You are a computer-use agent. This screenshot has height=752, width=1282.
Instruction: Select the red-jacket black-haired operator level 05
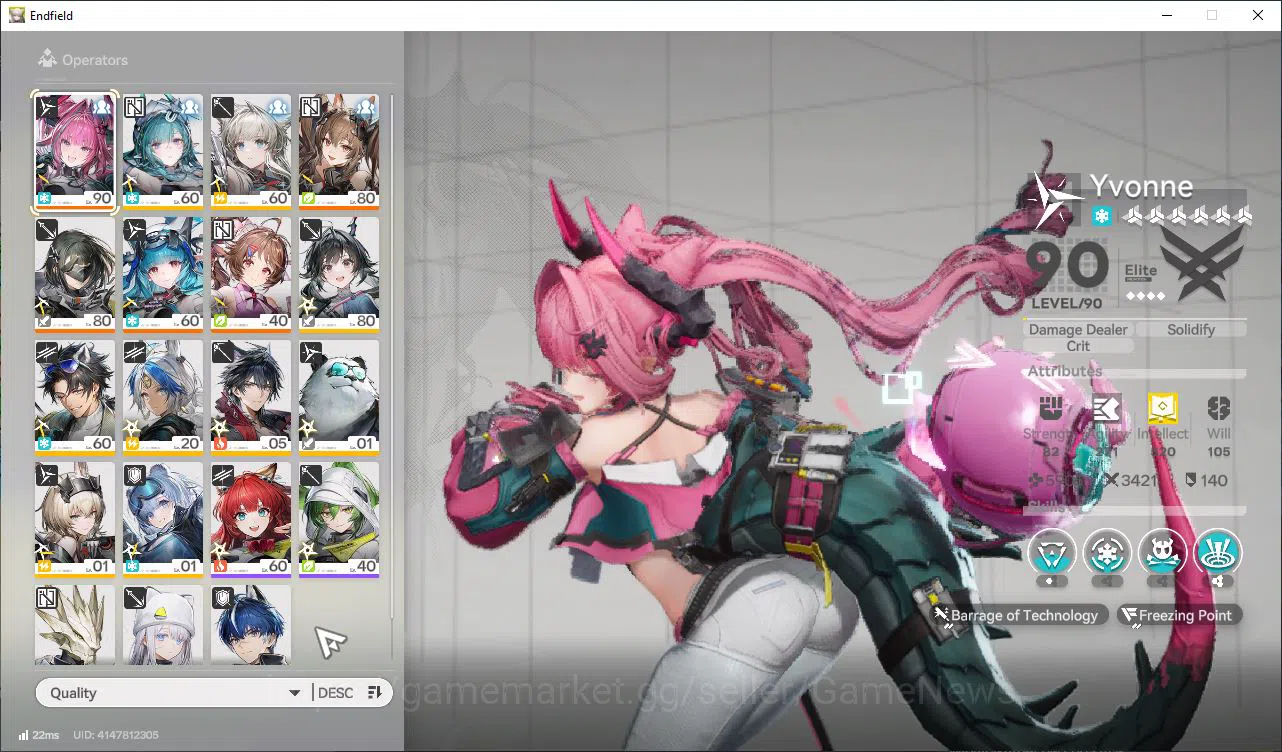tap(251, 397)
